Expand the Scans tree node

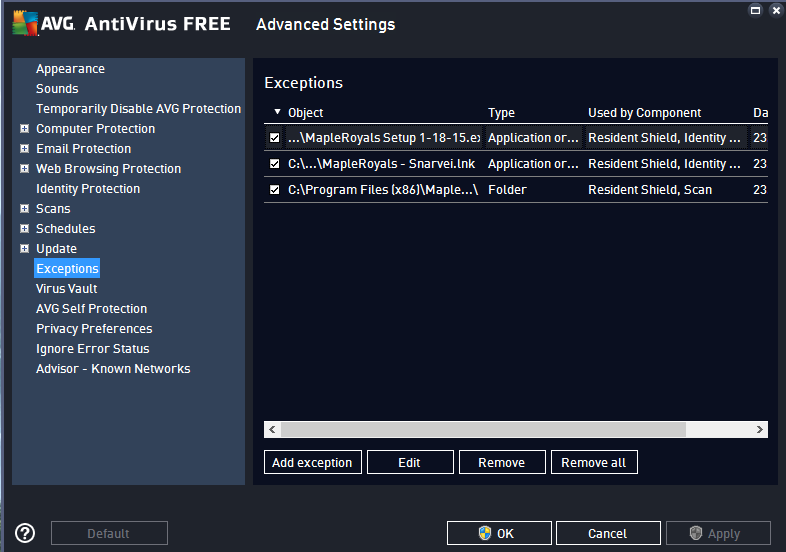(x=24, y=209)
